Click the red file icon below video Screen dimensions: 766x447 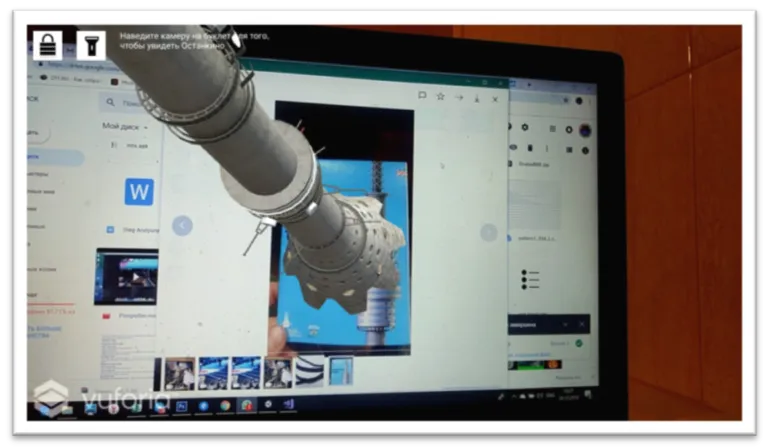106,317
